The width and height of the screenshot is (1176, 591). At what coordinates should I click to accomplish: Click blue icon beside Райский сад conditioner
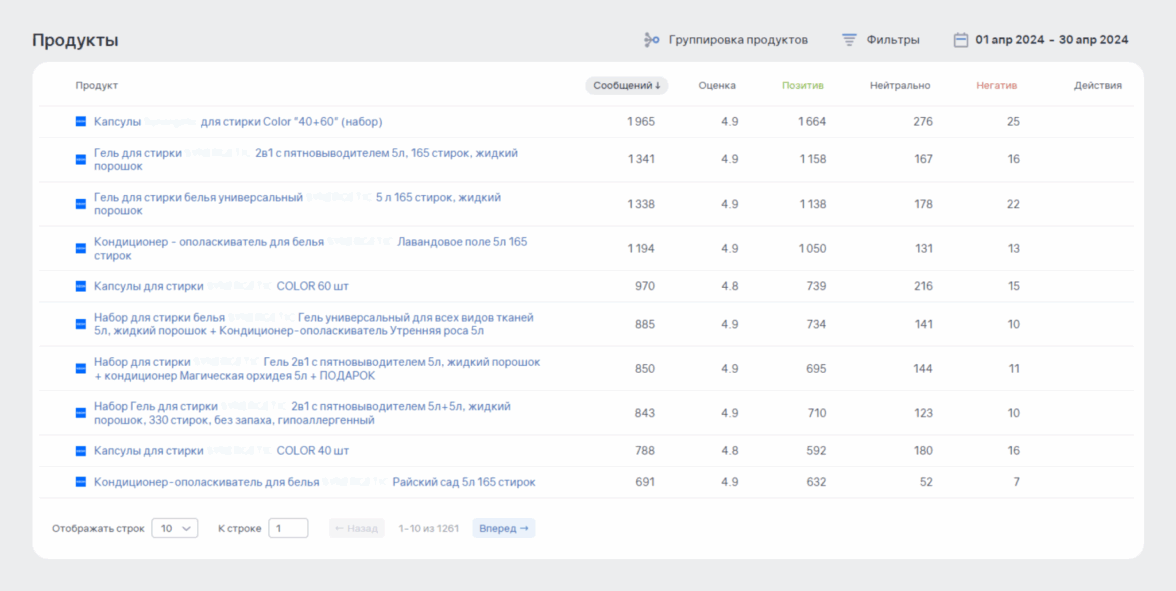tap(81, 482)
